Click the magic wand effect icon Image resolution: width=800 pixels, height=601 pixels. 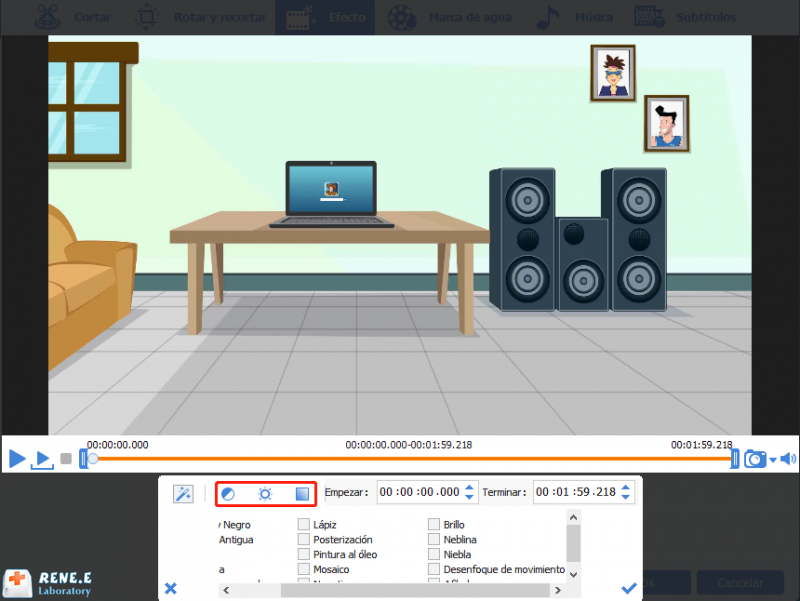pos(182,493)
